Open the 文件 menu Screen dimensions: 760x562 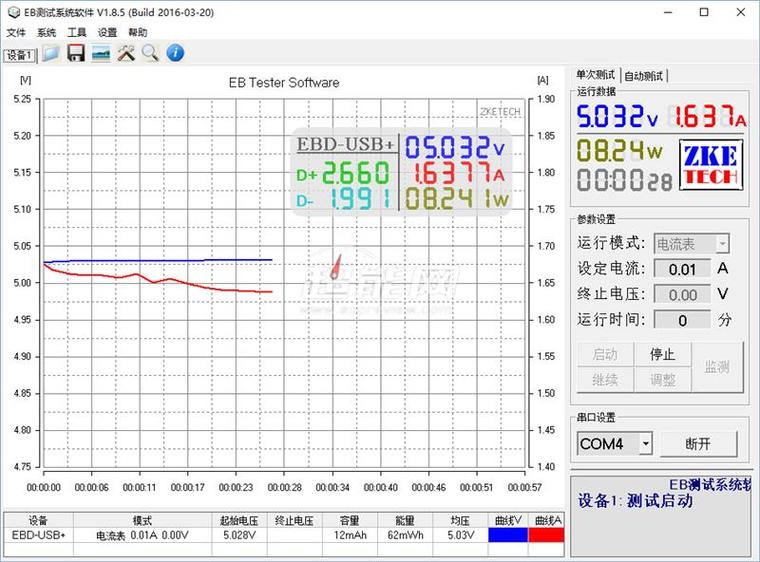coord(16,32)
